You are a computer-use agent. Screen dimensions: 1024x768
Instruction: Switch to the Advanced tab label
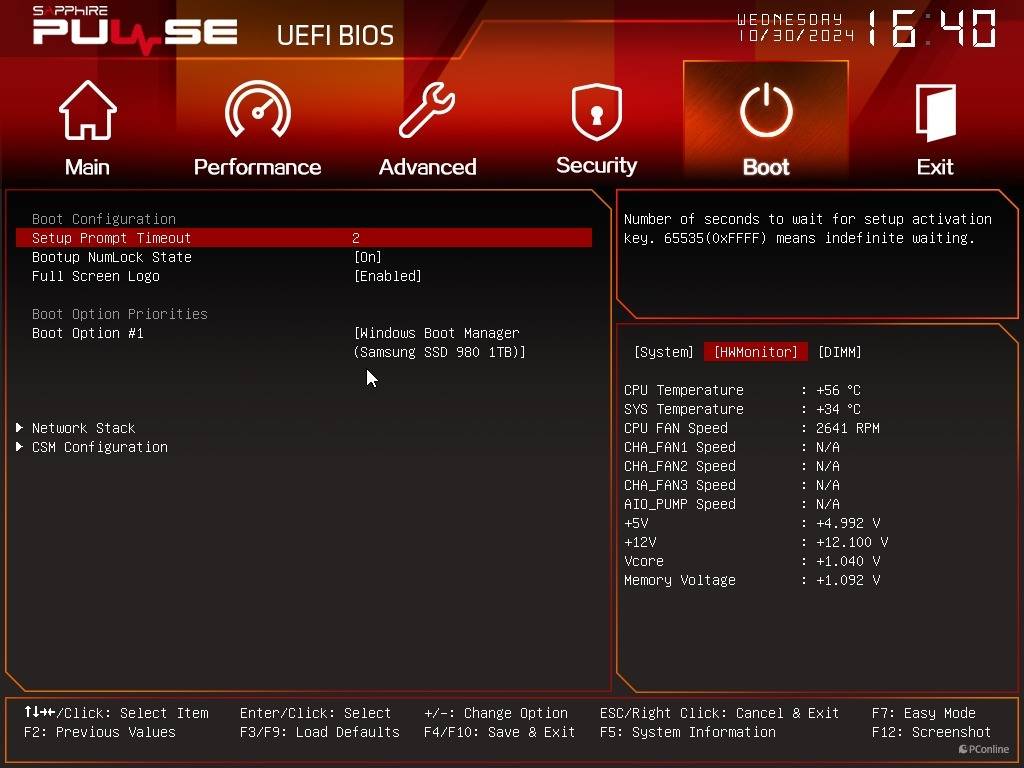coord(427,167)
